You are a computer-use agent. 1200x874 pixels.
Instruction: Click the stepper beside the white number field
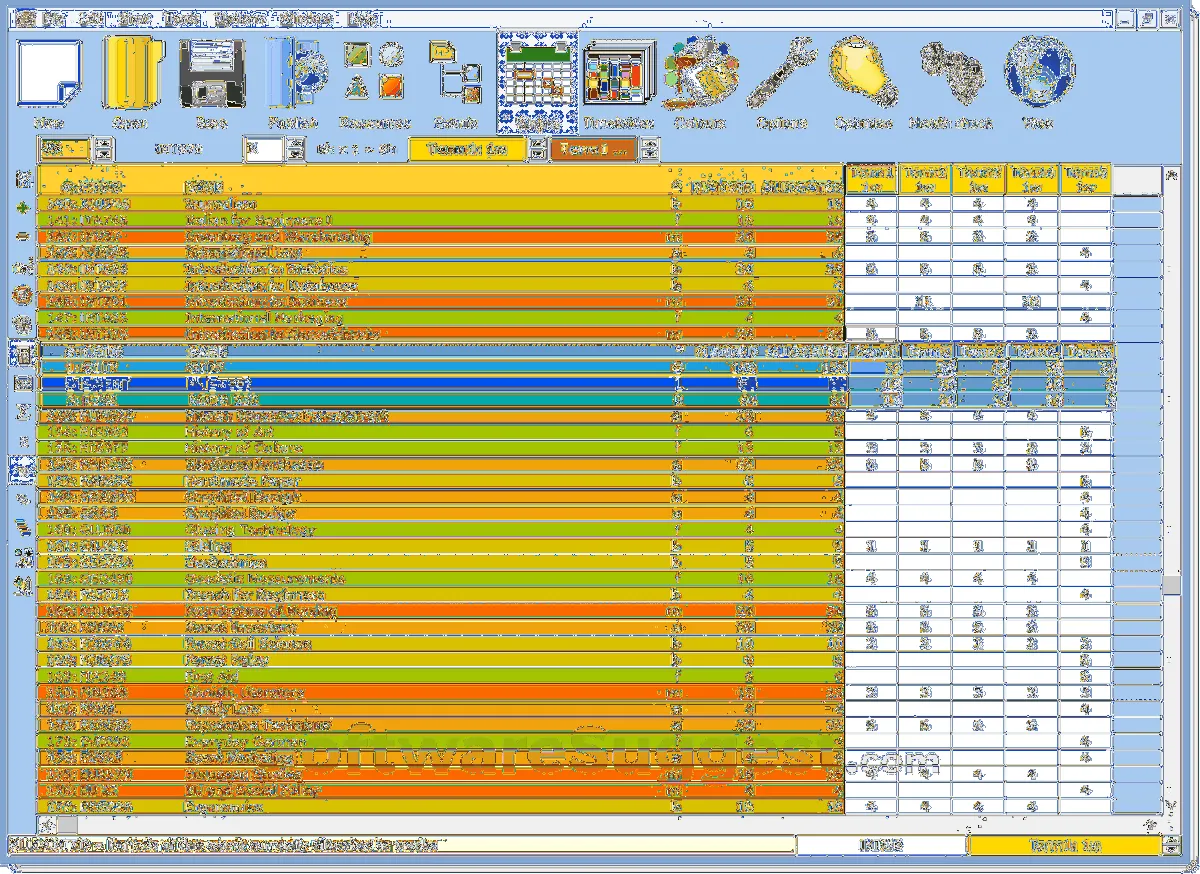[295, 150]
